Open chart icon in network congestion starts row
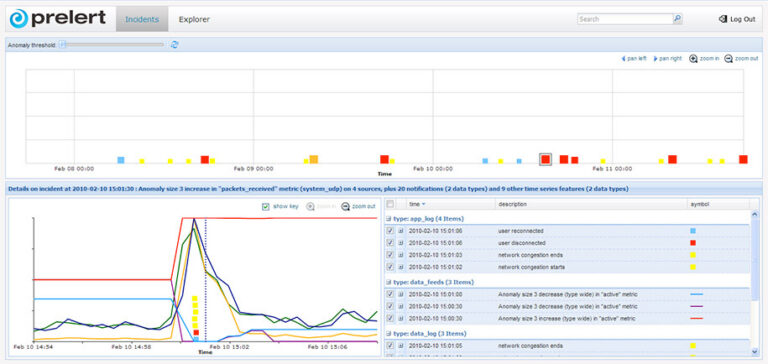 [x=400, y=267]
